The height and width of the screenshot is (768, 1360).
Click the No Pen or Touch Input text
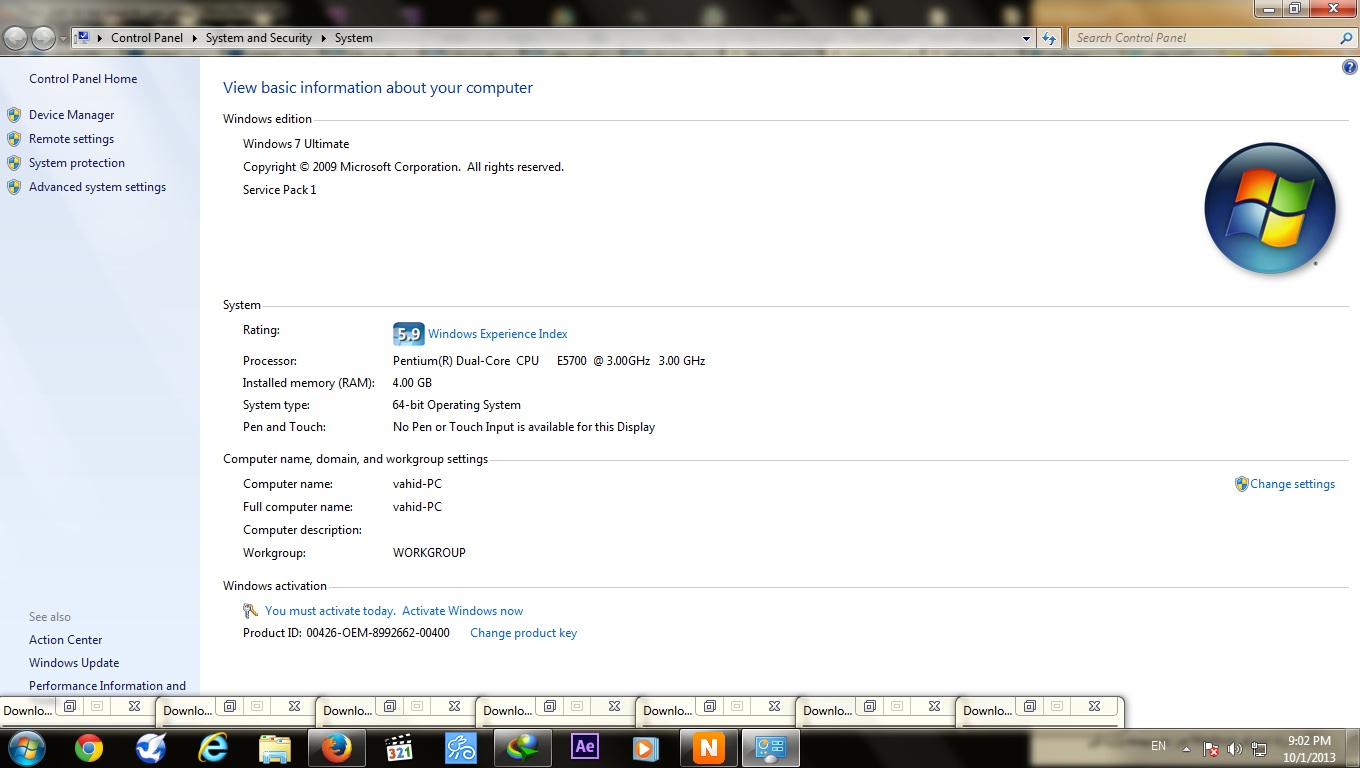[x=524, y=427]
